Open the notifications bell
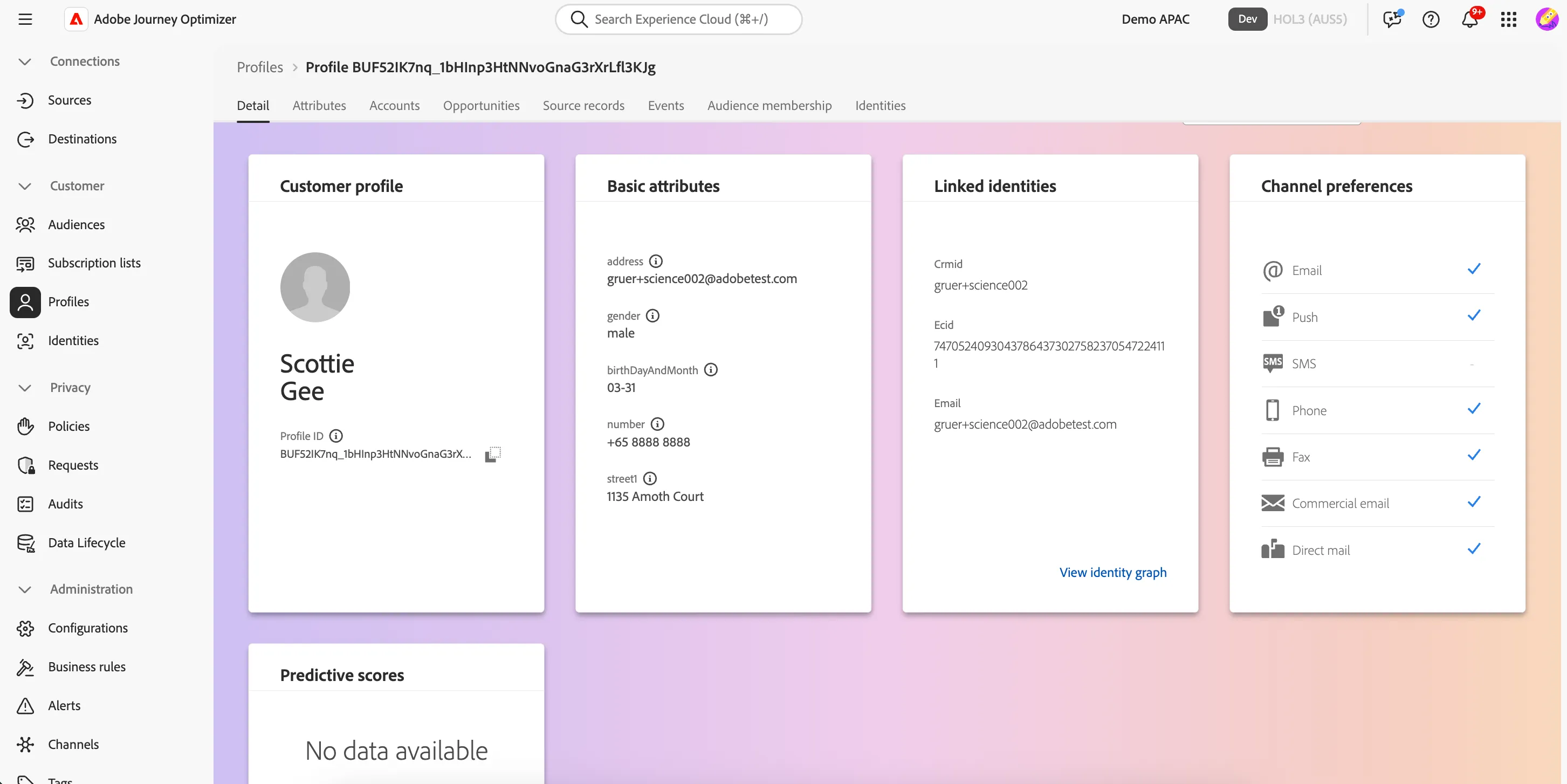This screenshot has width=1567, height=784. coord(1470,19)
